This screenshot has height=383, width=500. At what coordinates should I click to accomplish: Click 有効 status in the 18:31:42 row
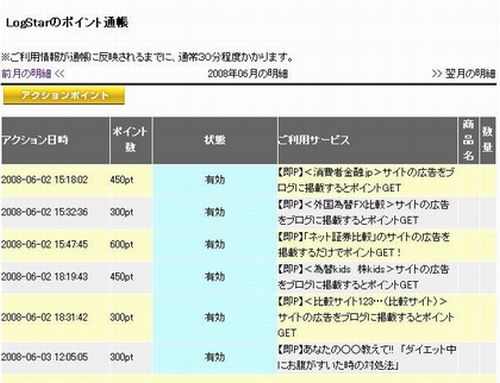(x=215, y=317)
